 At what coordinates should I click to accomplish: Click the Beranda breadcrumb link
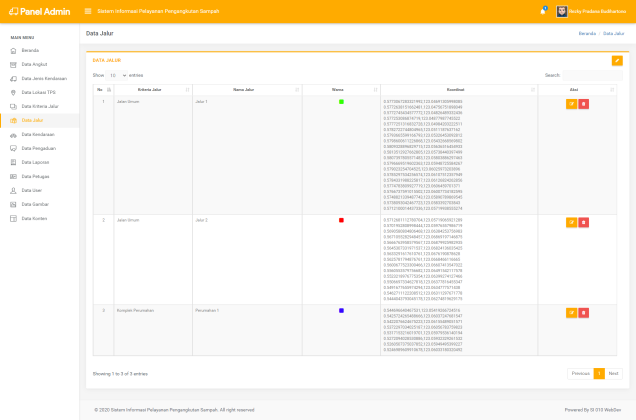587,33
